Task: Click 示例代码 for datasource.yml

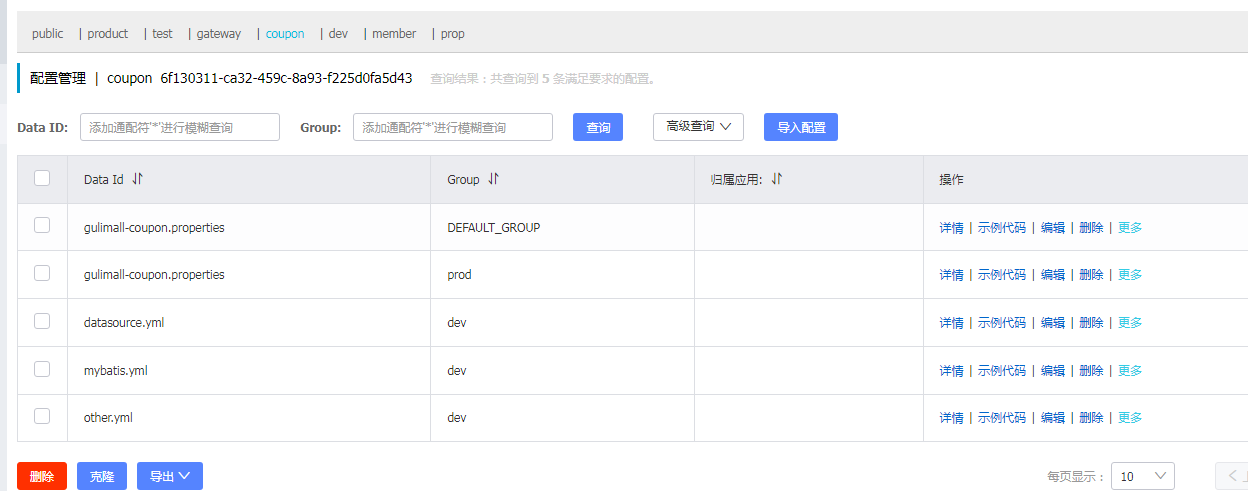Action: coord(1001,322)
